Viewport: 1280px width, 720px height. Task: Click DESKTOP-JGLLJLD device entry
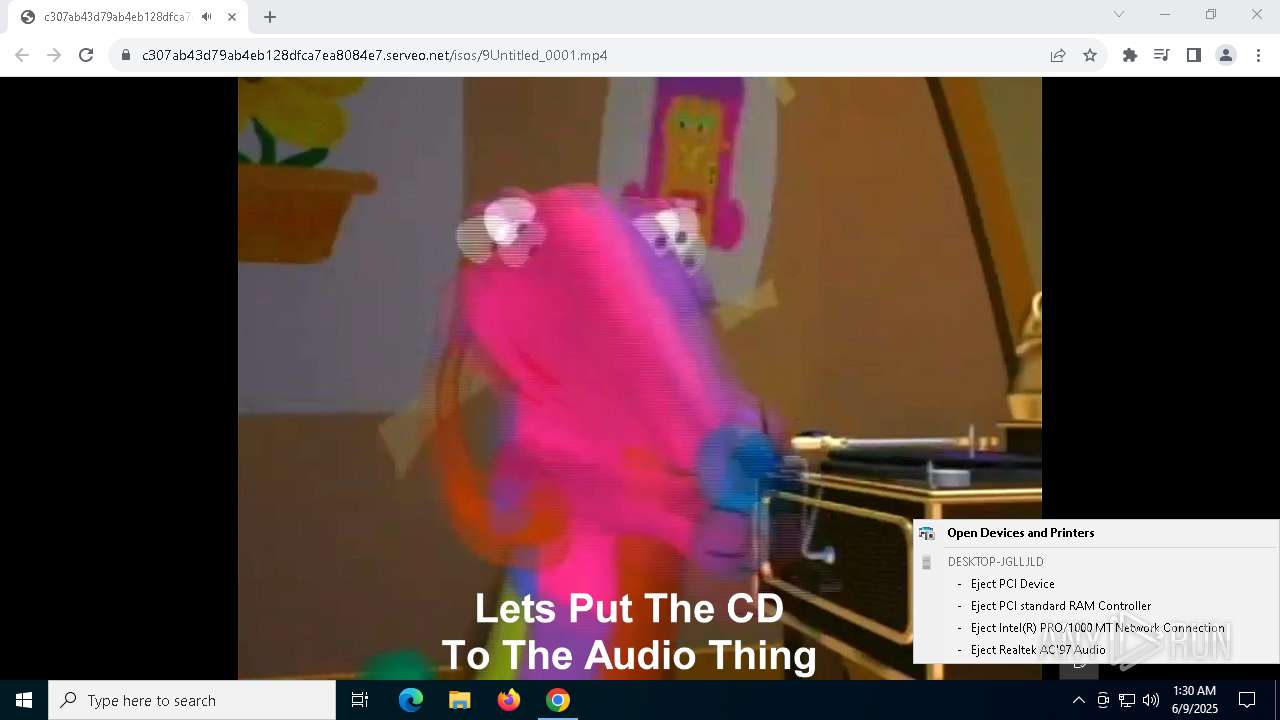(x=995, y=562)
